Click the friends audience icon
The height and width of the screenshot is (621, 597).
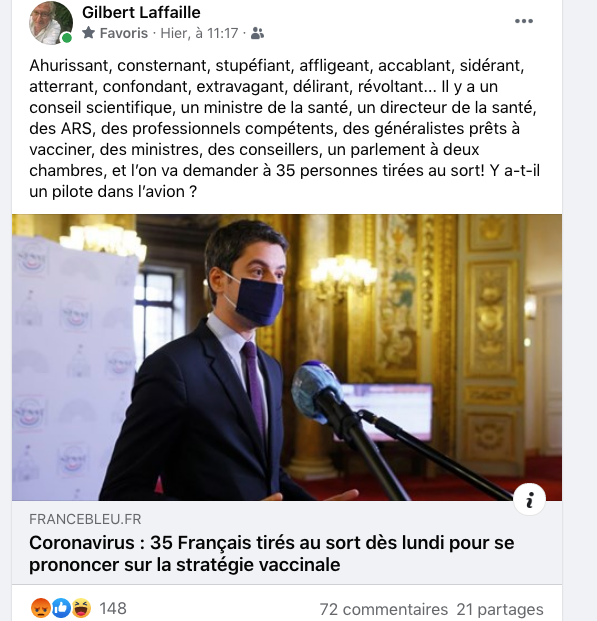(x=257, y=33)
